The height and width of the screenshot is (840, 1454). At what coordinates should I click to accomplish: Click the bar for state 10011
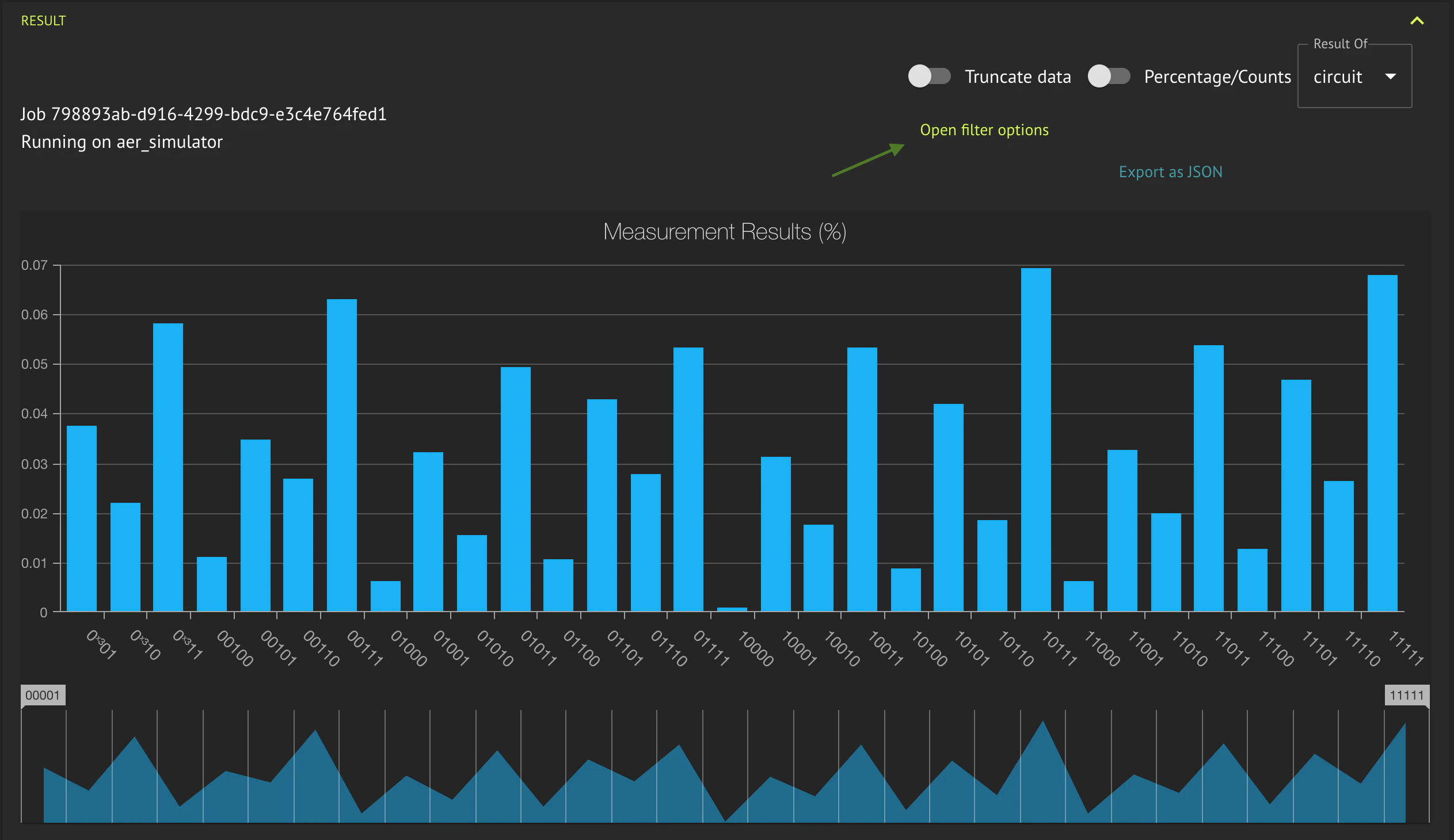coord(862,479)
